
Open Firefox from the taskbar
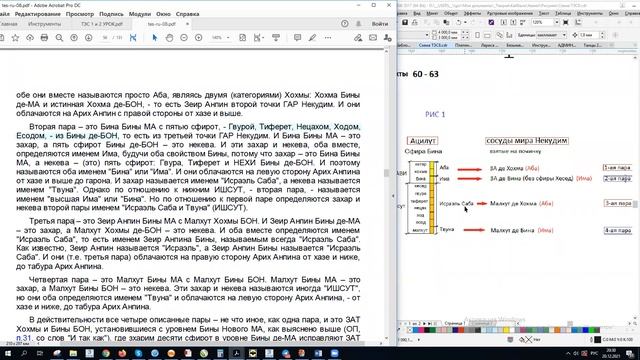[x=122, y=353]
